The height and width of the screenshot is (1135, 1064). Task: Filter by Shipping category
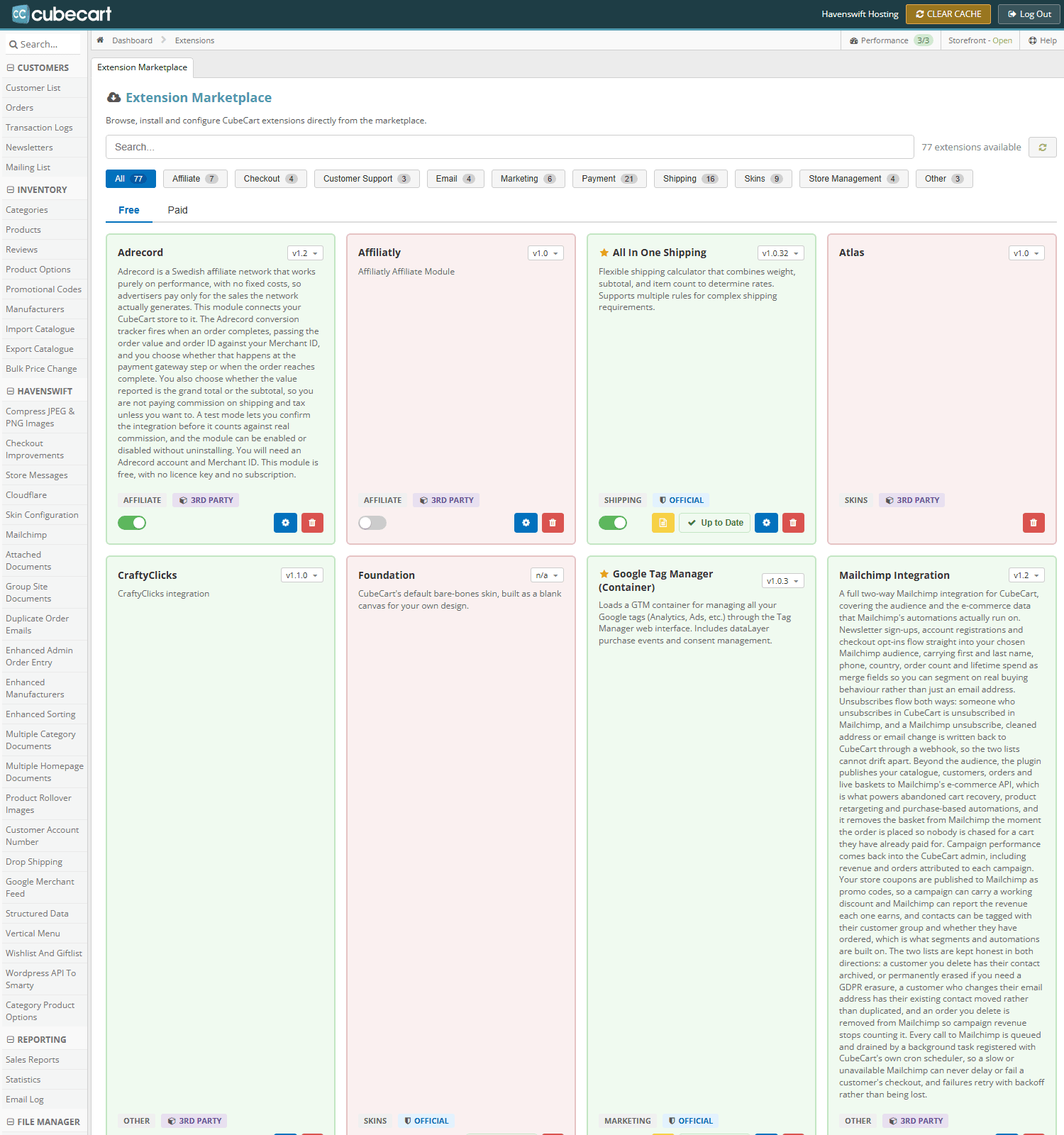[690, 179]
